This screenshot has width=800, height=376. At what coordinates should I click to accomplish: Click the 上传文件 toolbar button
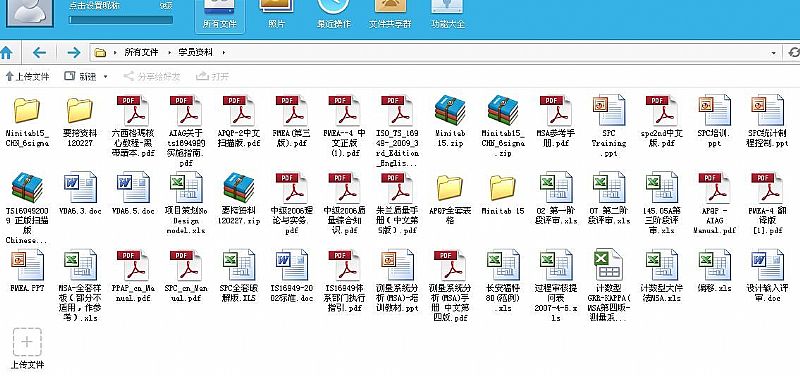point(28,77)
